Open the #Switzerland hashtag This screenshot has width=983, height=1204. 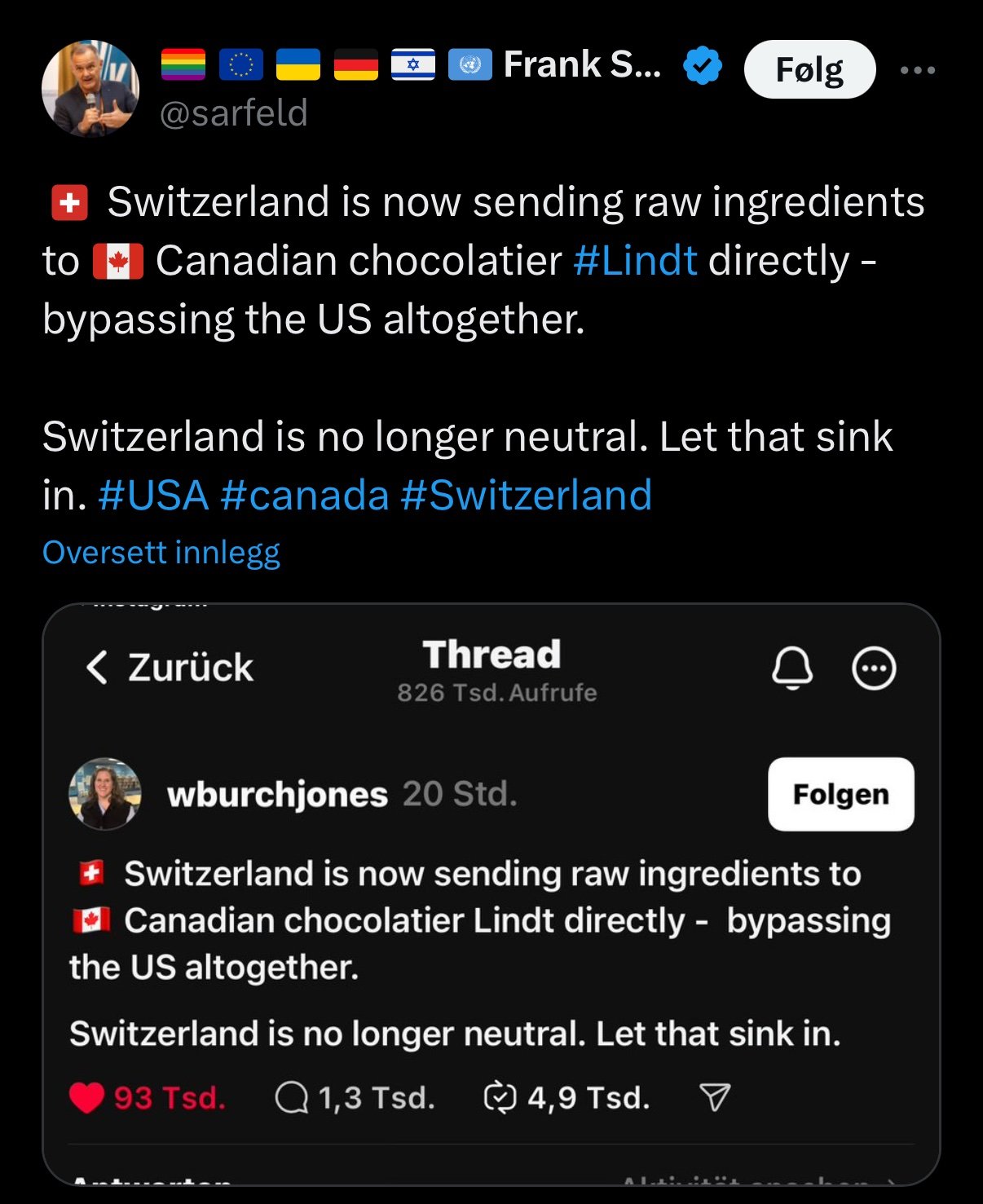(527, 496)
